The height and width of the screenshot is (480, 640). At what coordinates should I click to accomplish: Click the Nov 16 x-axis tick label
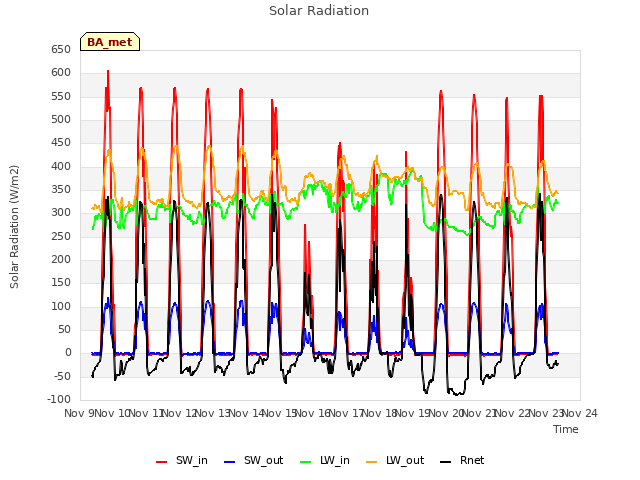(x=313, y=413)
